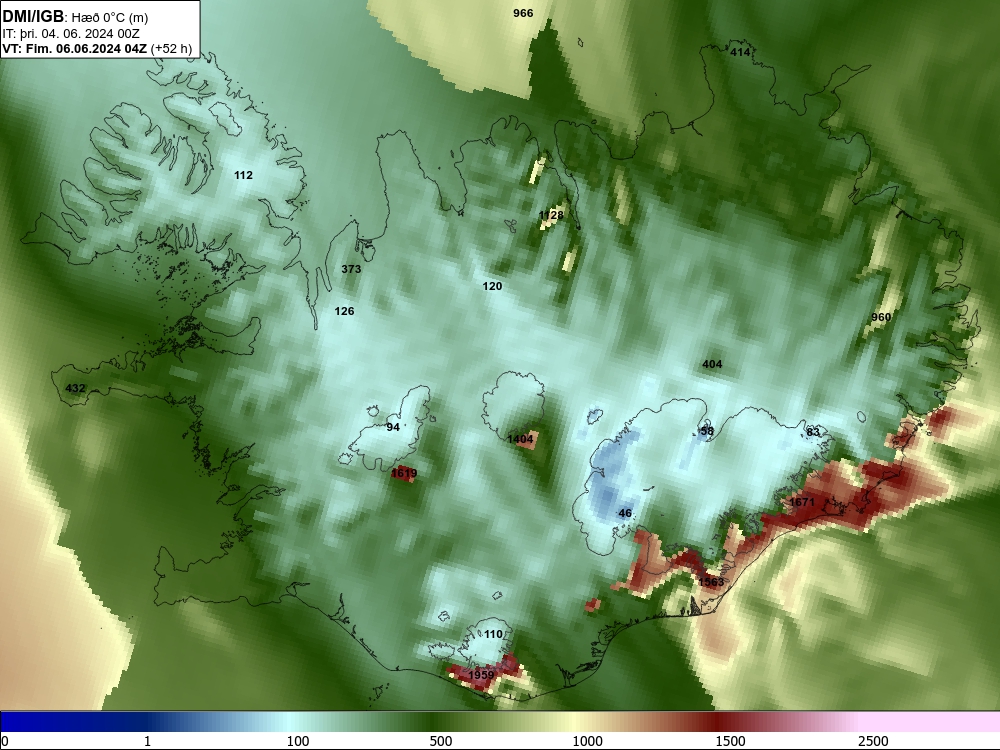Click the 83 map value
This screenshot has height=750, width=1000.
coord(812,432)
